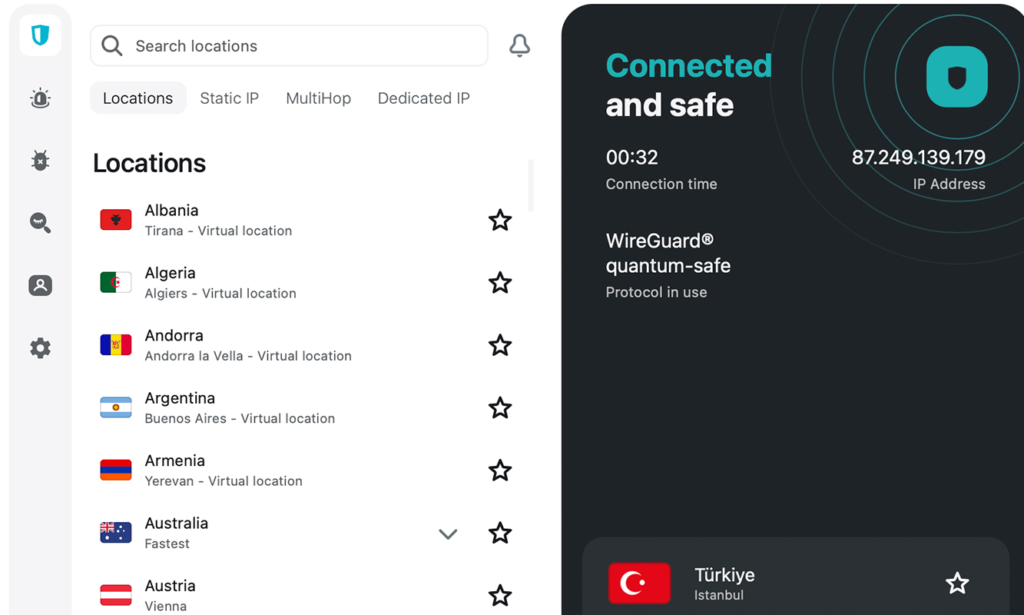Viewport: 1024px width, 615px height.
Task: Click the teal connected shield button
Action: point(957,77)
